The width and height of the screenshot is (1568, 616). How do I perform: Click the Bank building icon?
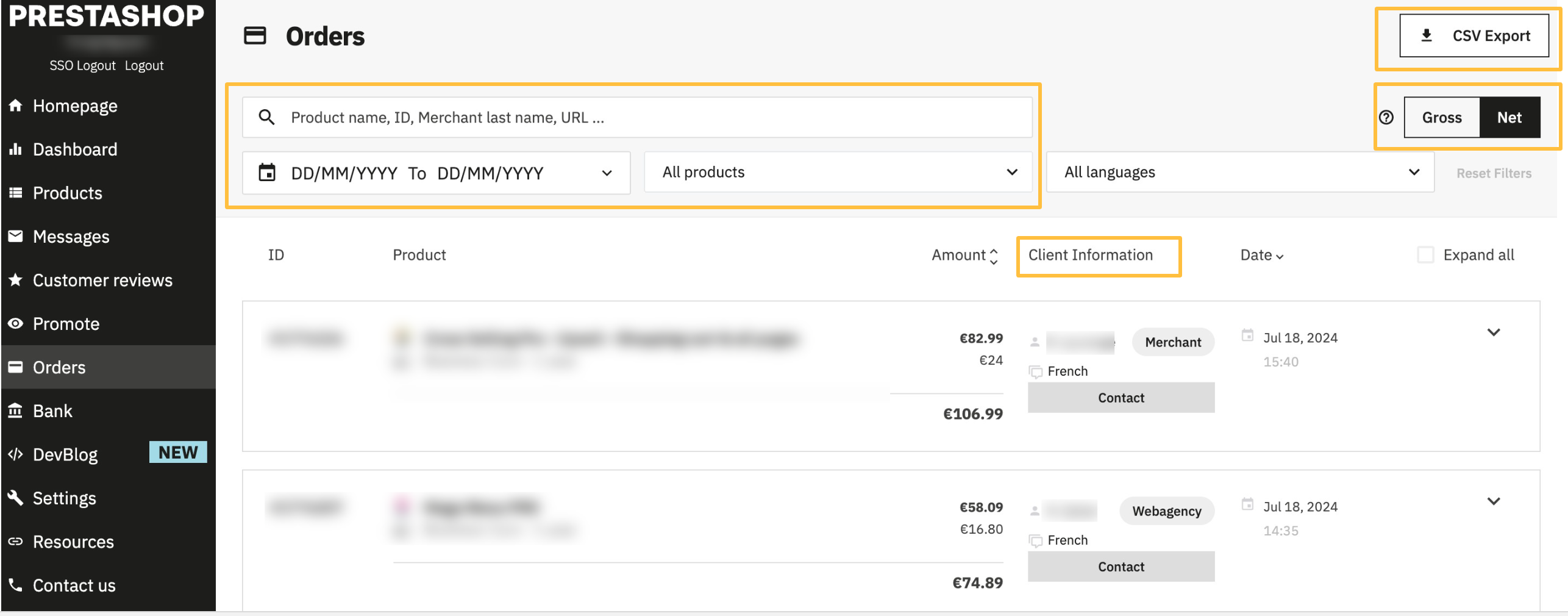pos(15,410)
